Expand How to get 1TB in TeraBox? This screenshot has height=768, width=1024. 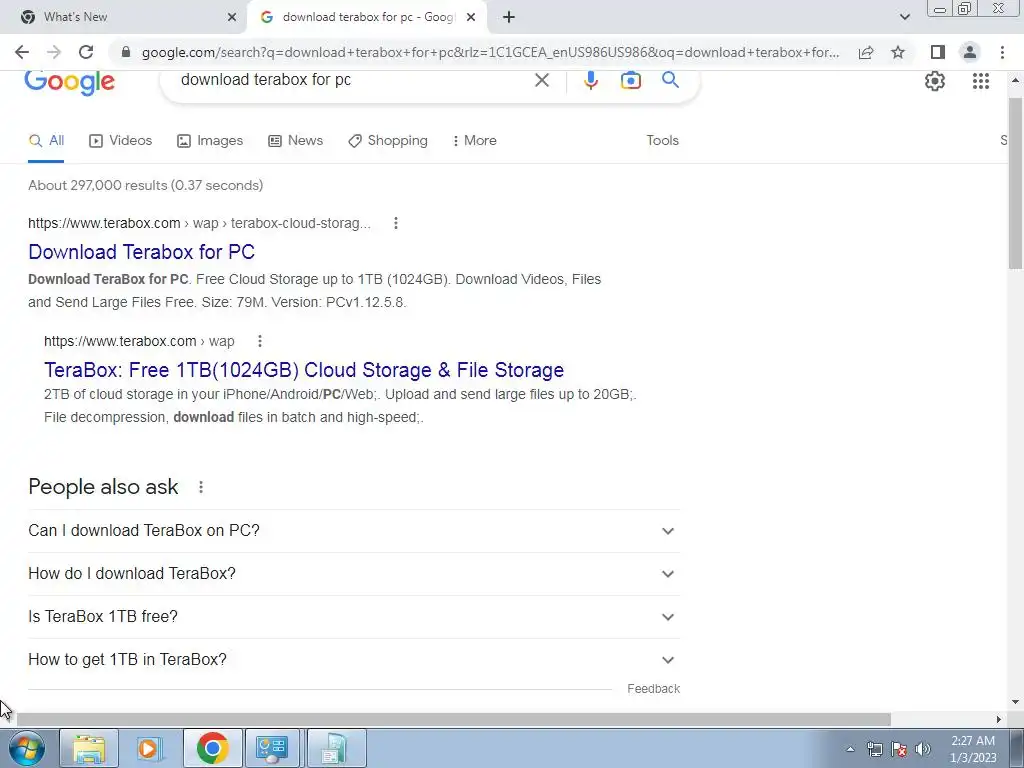(x=353, y=660)
